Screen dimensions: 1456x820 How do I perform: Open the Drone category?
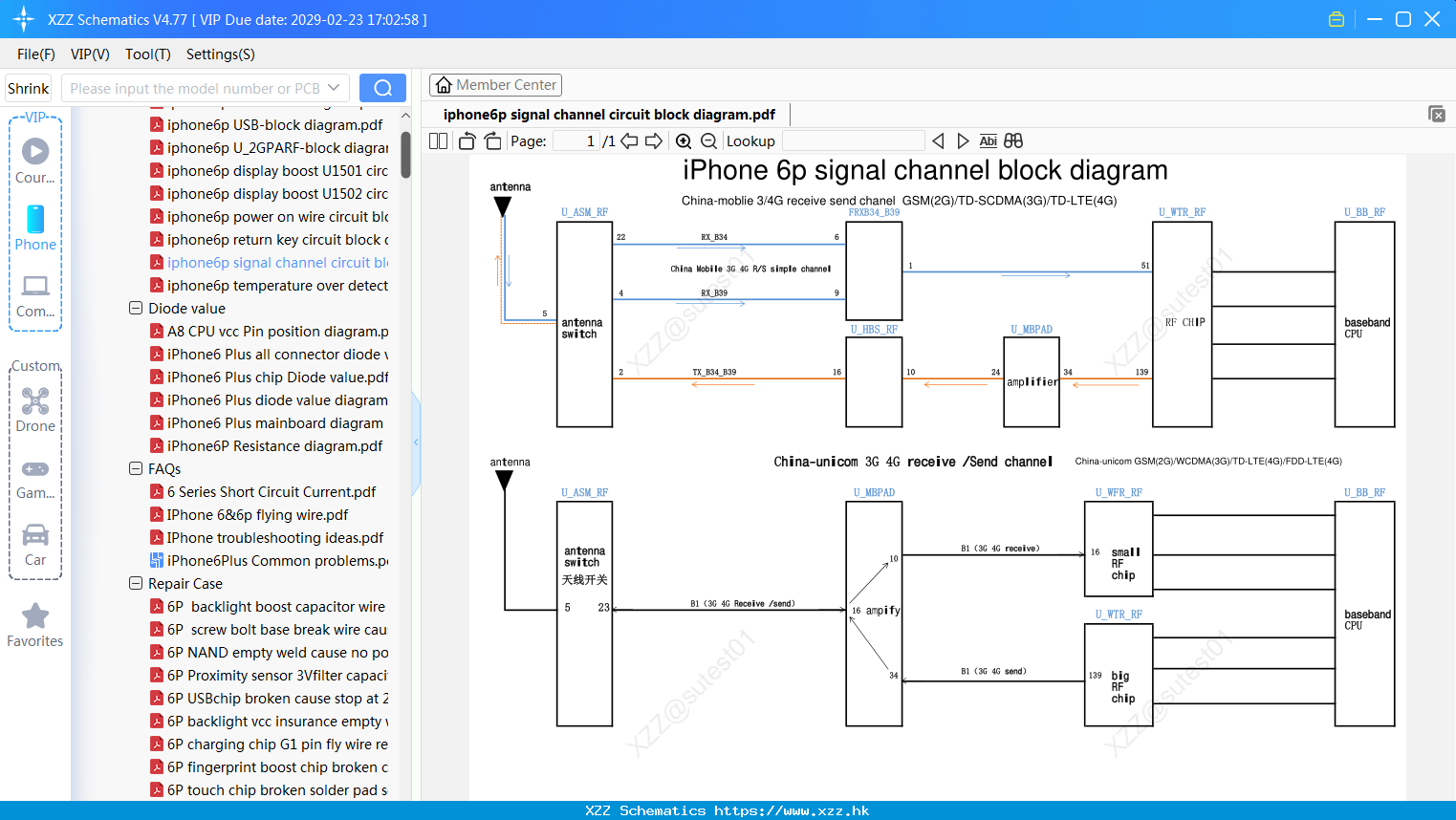pyautogui.click(x=35, y=410)
